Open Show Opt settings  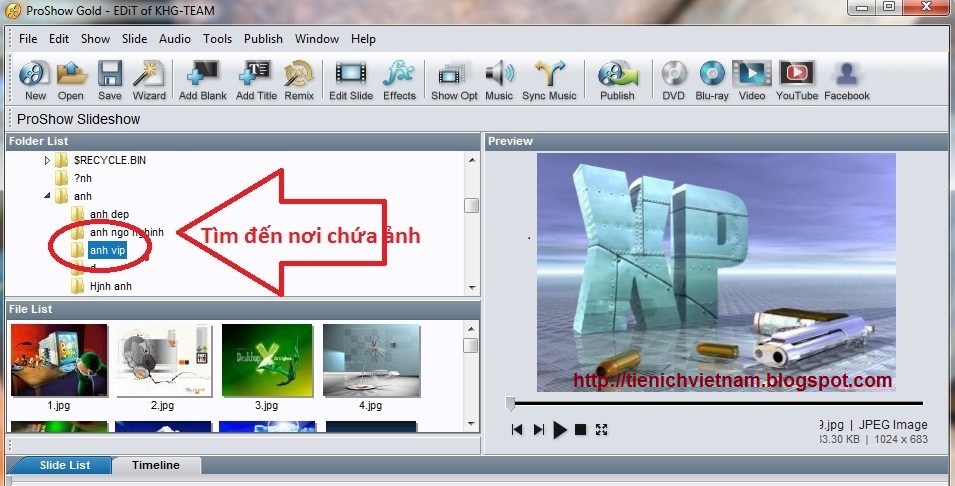[x=454, y=80]
